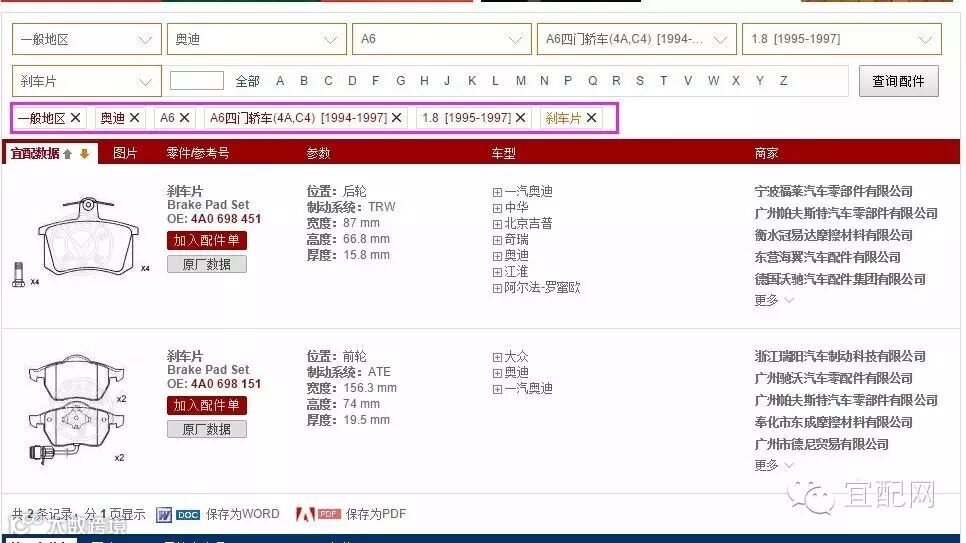Open merchant 东营海翼汽车配件有限公司
Viewport: 966px width, 543px height.
coord(827,258)
